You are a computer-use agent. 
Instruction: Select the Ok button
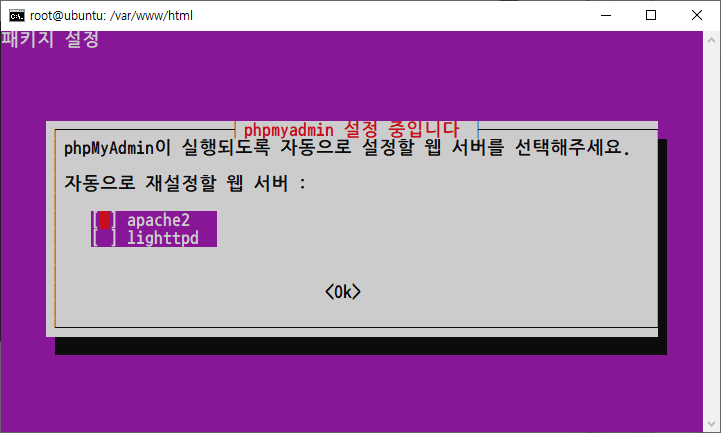click(x=343, y=292)
